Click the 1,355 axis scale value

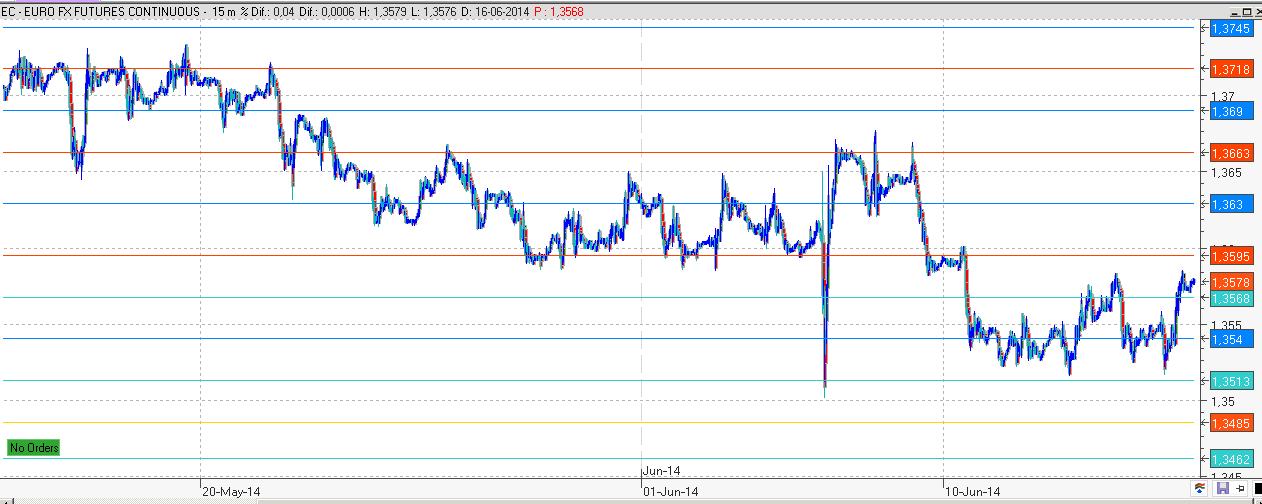coord(1225,324)
